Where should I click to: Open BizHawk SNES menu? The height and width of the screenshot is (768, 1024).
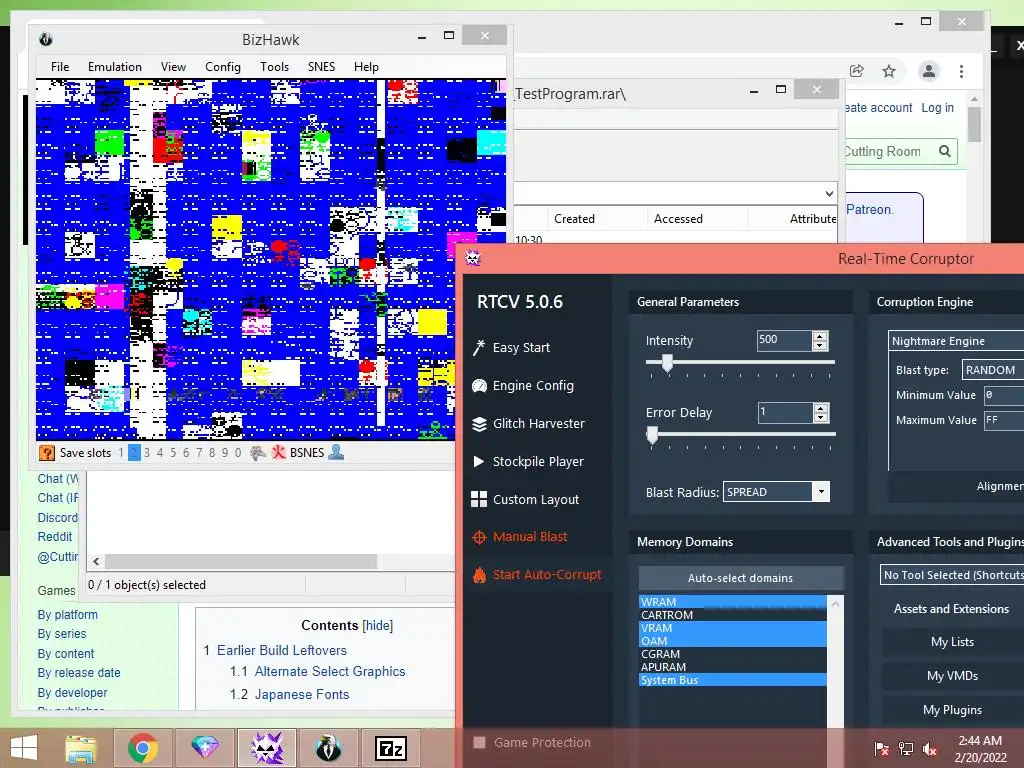pos(321,67)
